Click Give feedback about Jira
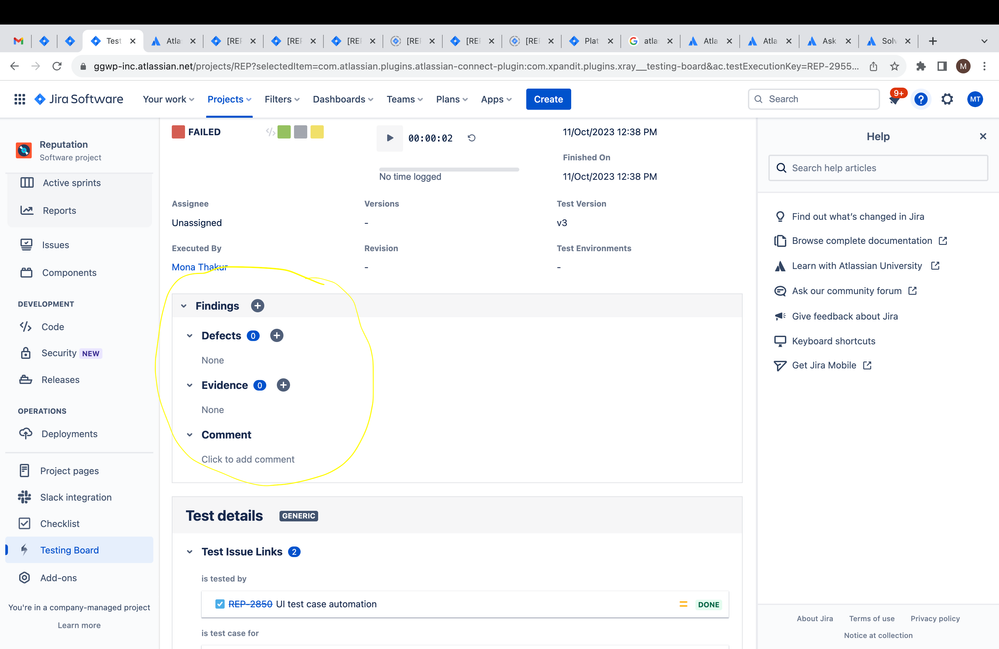The width and height of the screenshot is (999, 649). [x=845, y=317]
